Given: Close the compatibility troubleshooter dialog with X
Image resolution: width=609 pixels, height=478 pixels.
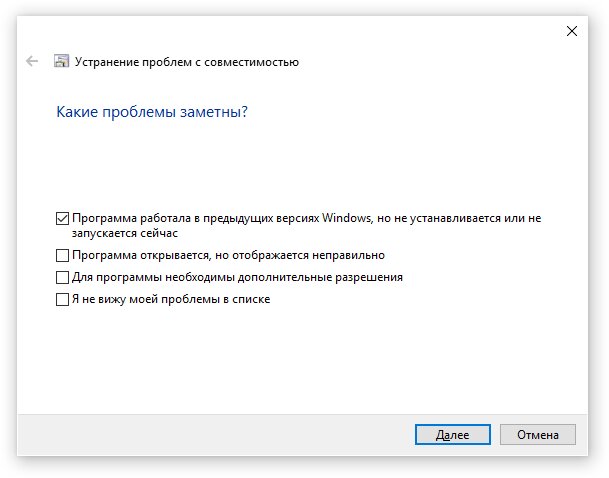Looking at the screenshot, I should pyautogui.click(x=572, y=31).
